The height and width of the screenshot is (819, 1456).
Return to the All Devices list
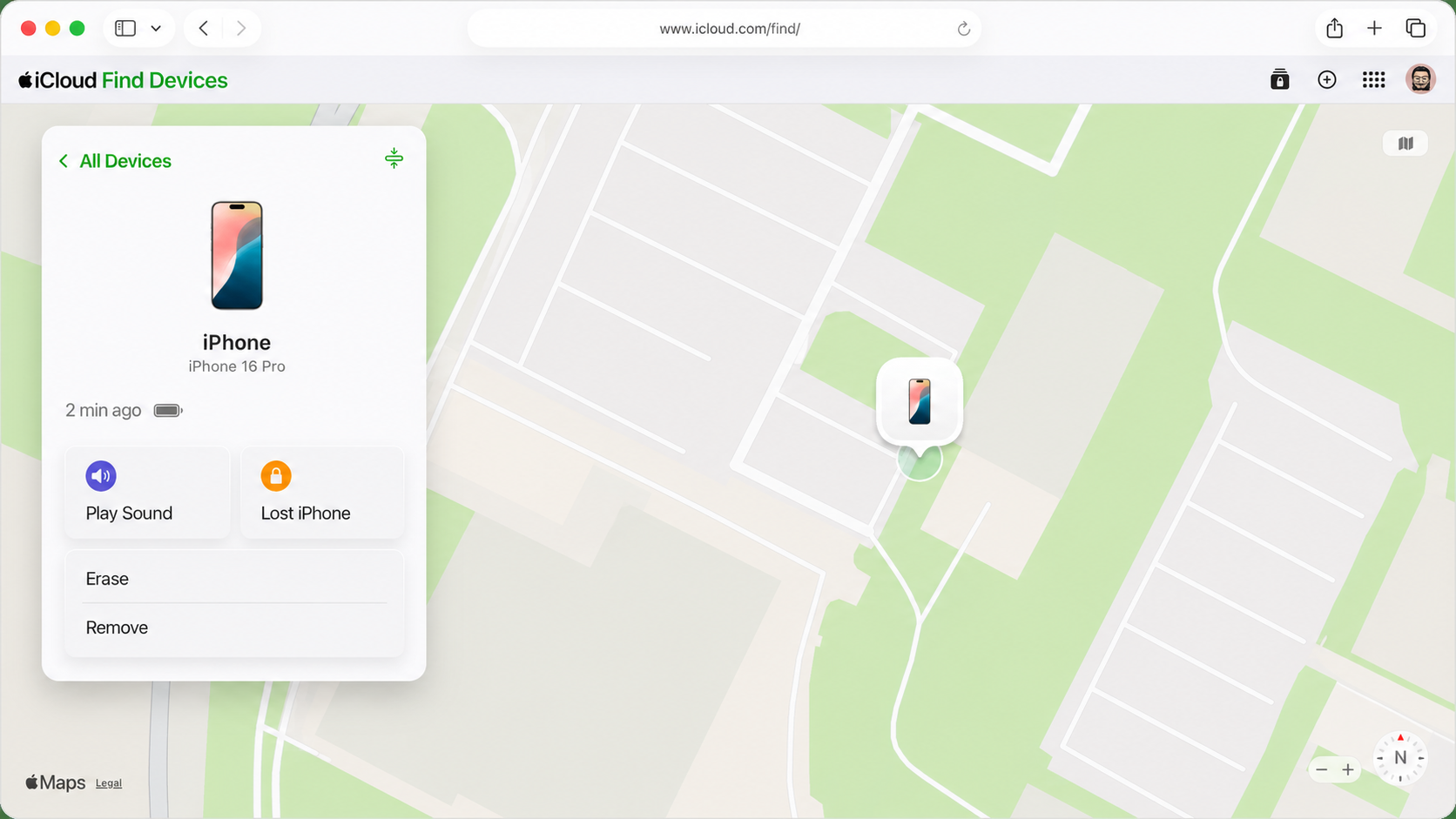coord(115,161)
